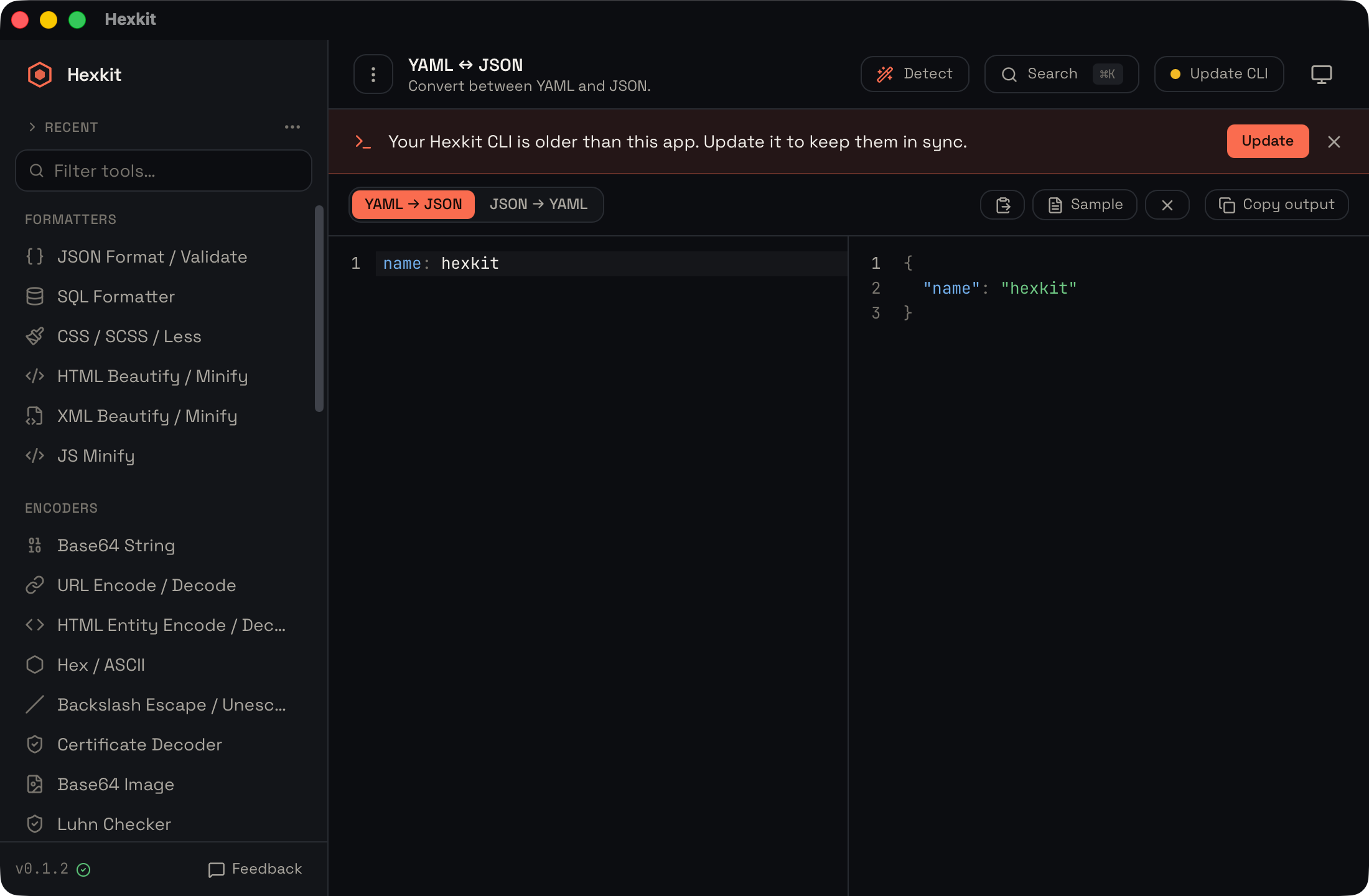
Task: Open HTML Beautify / Minify tool
Action: coord(163,376)
